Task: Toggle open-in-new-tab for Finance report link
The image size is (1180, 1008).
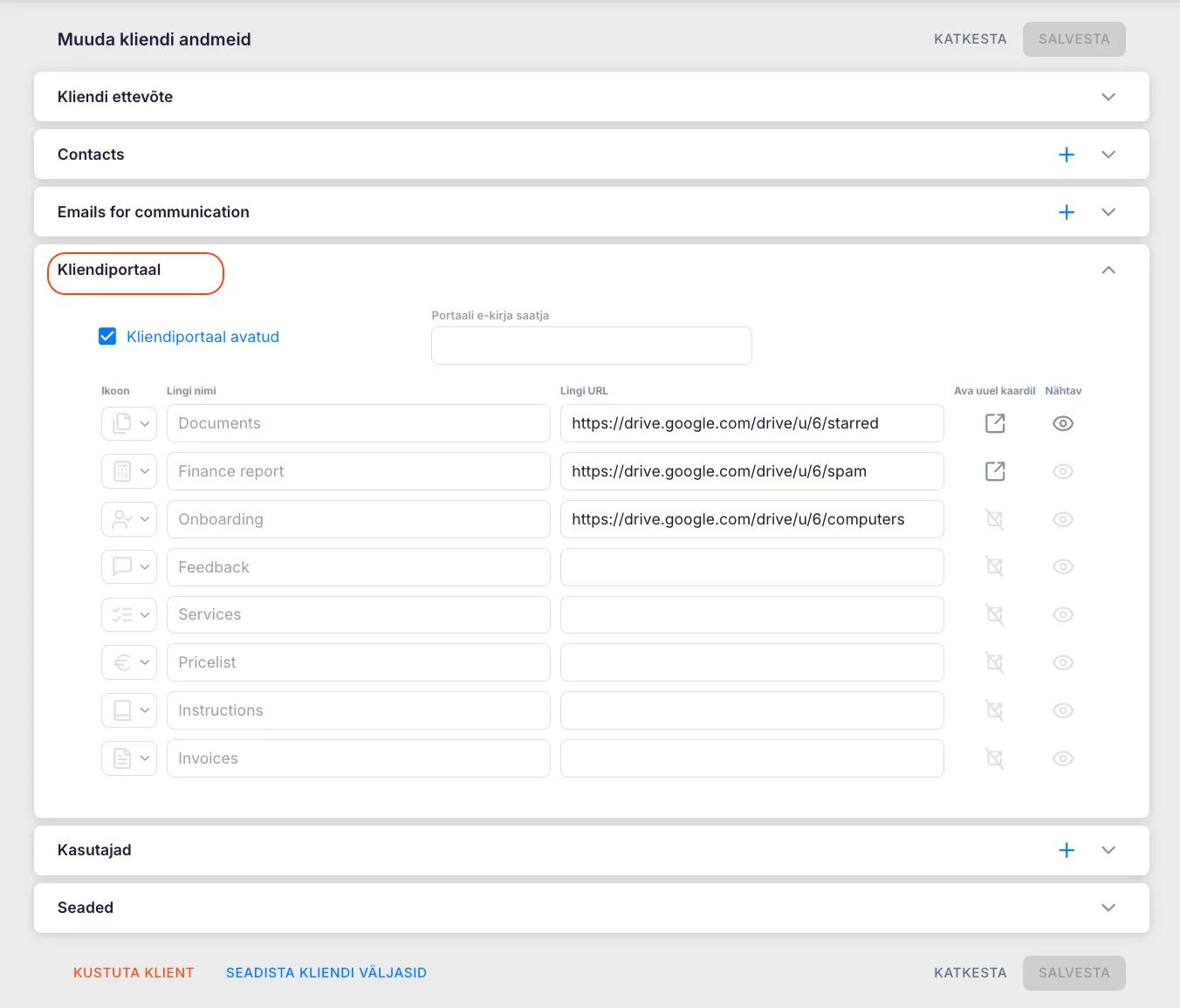Action: (994, 471)
